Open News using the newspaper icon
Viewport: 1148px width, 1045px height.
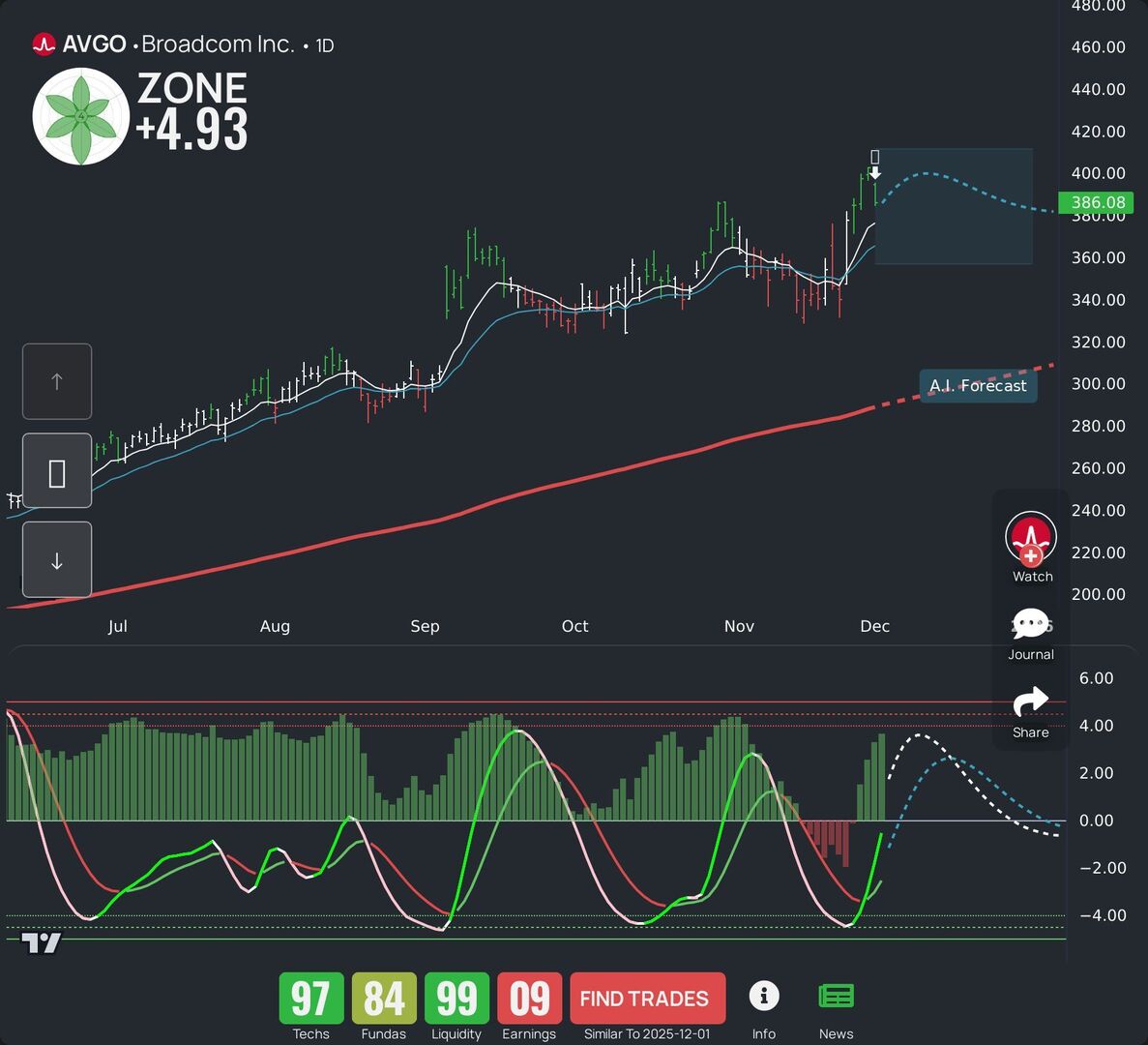tap(836, 995)
